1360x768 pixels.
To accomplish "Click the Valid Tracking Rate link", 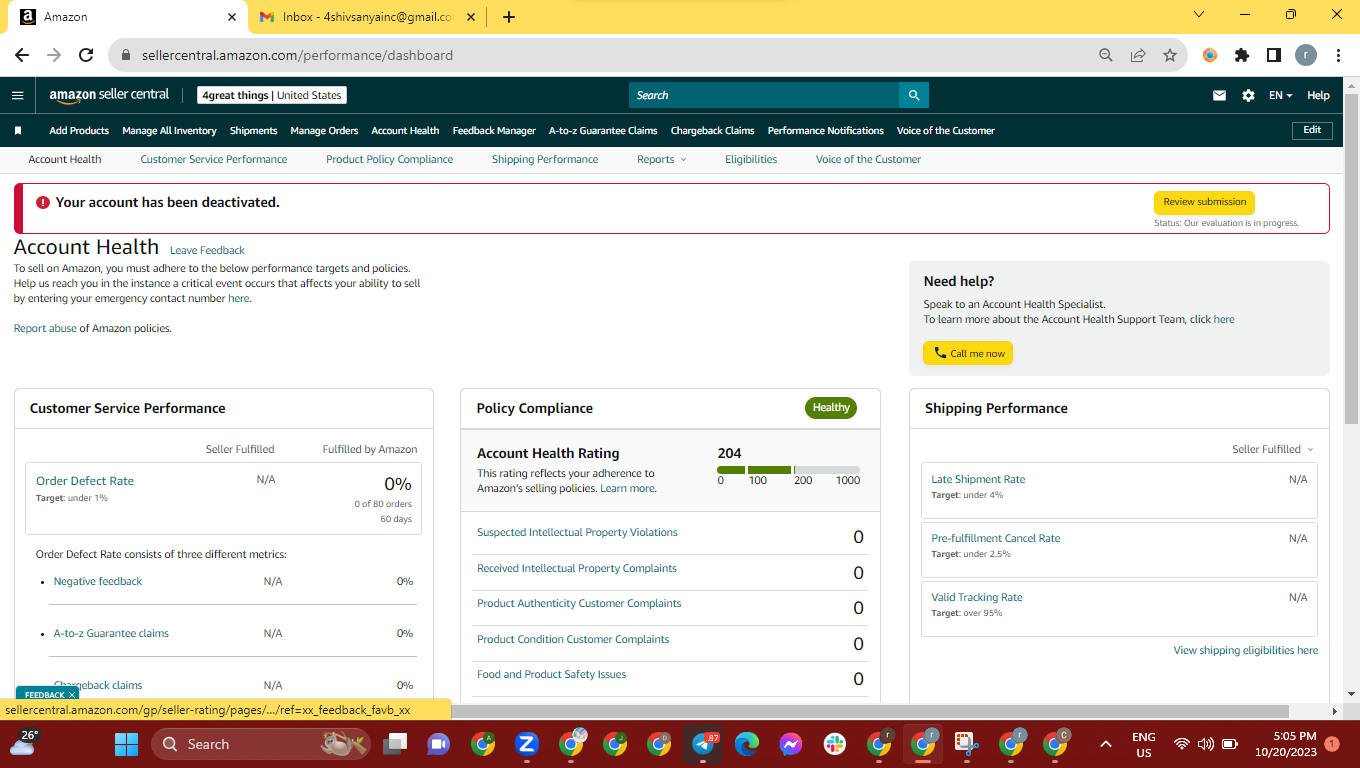I will tap(977, 598).
